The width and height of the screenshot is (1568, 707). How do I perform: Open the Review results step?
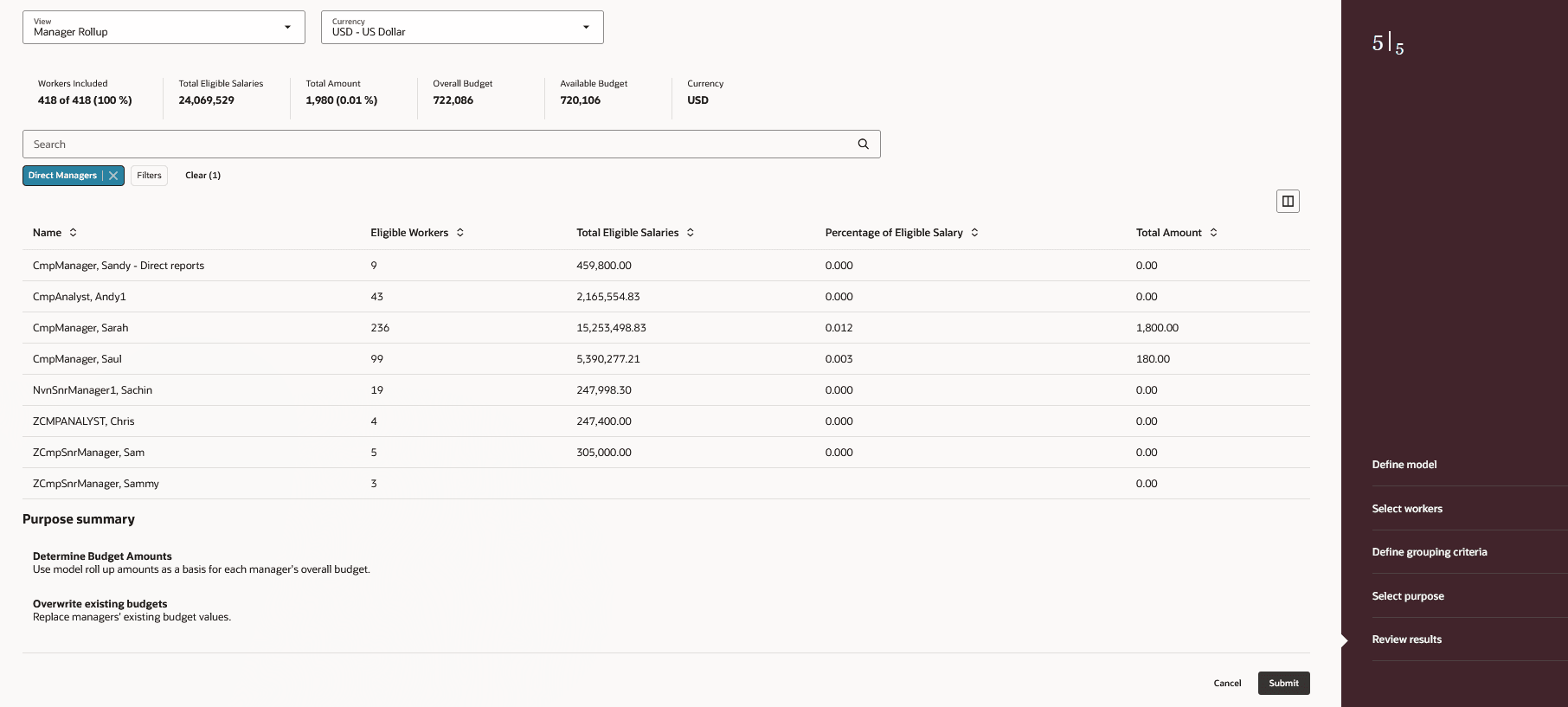point(1407,640)
